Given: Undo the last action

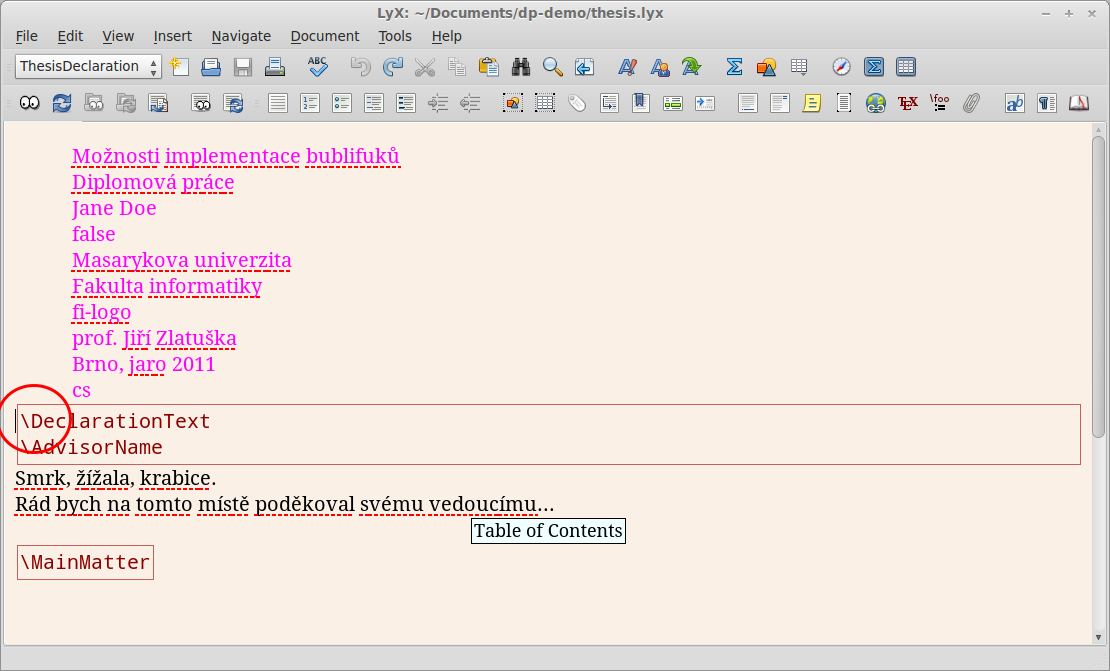Looking at the screenshot, I should tap(360, 67).
